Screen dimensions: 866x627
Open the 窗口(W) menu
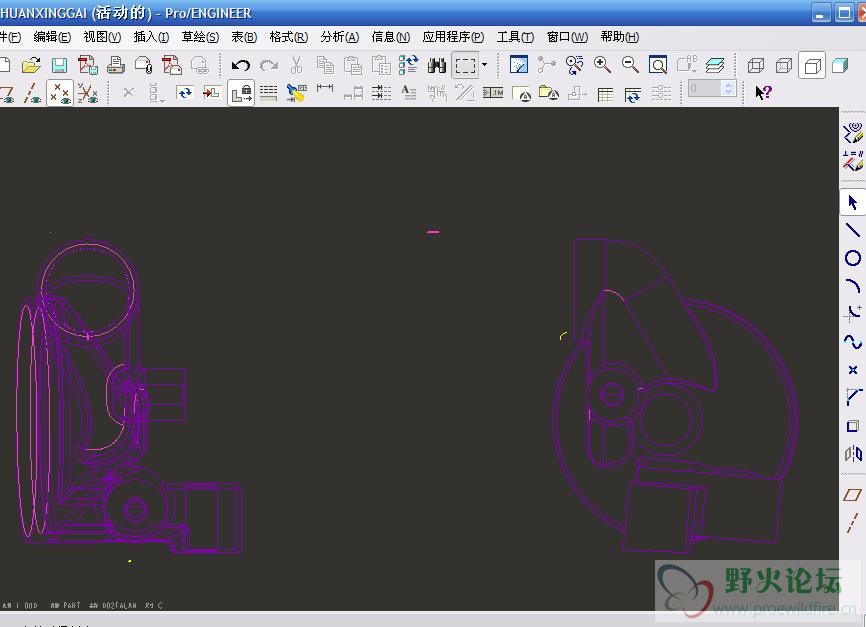[567, 37]
